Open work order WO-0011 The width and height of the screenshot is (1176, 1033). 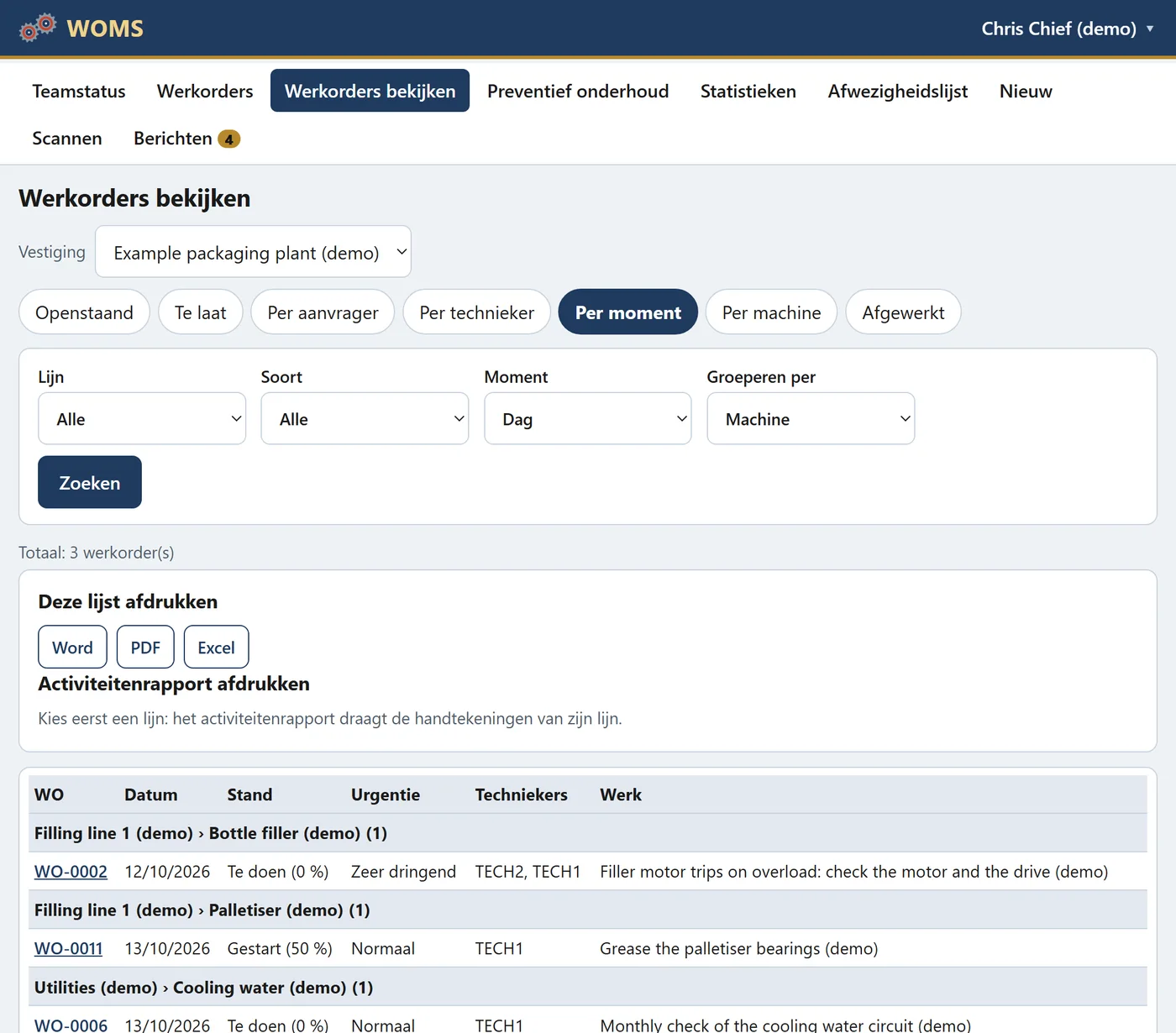tap(68, 949)
